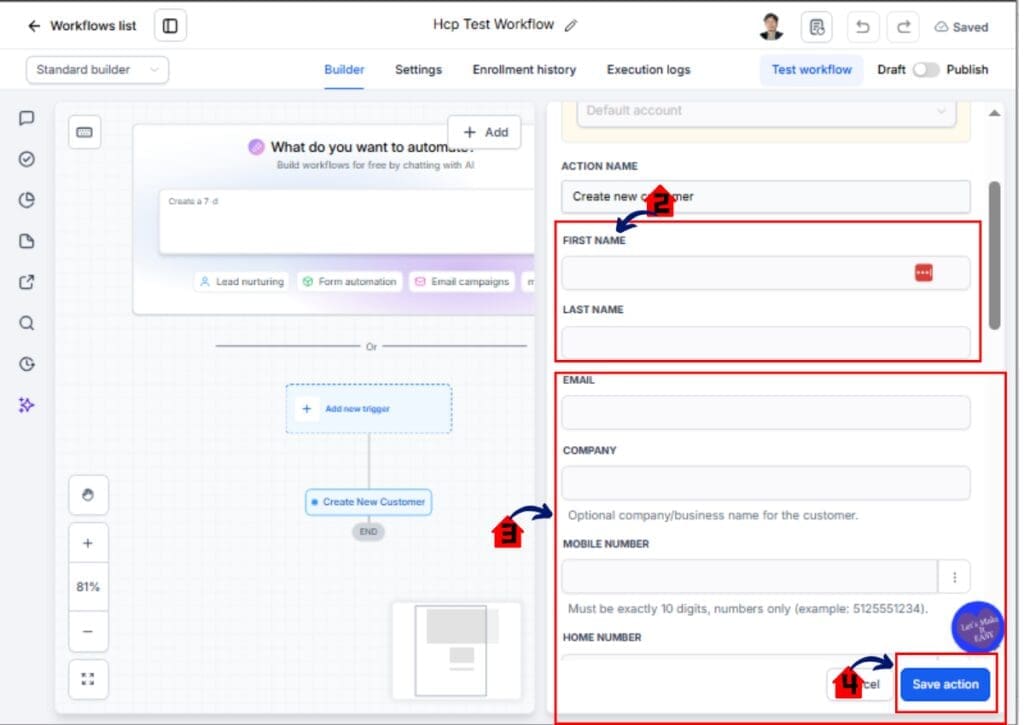Open the history clock sidebar icon

[x=27, y=364]
